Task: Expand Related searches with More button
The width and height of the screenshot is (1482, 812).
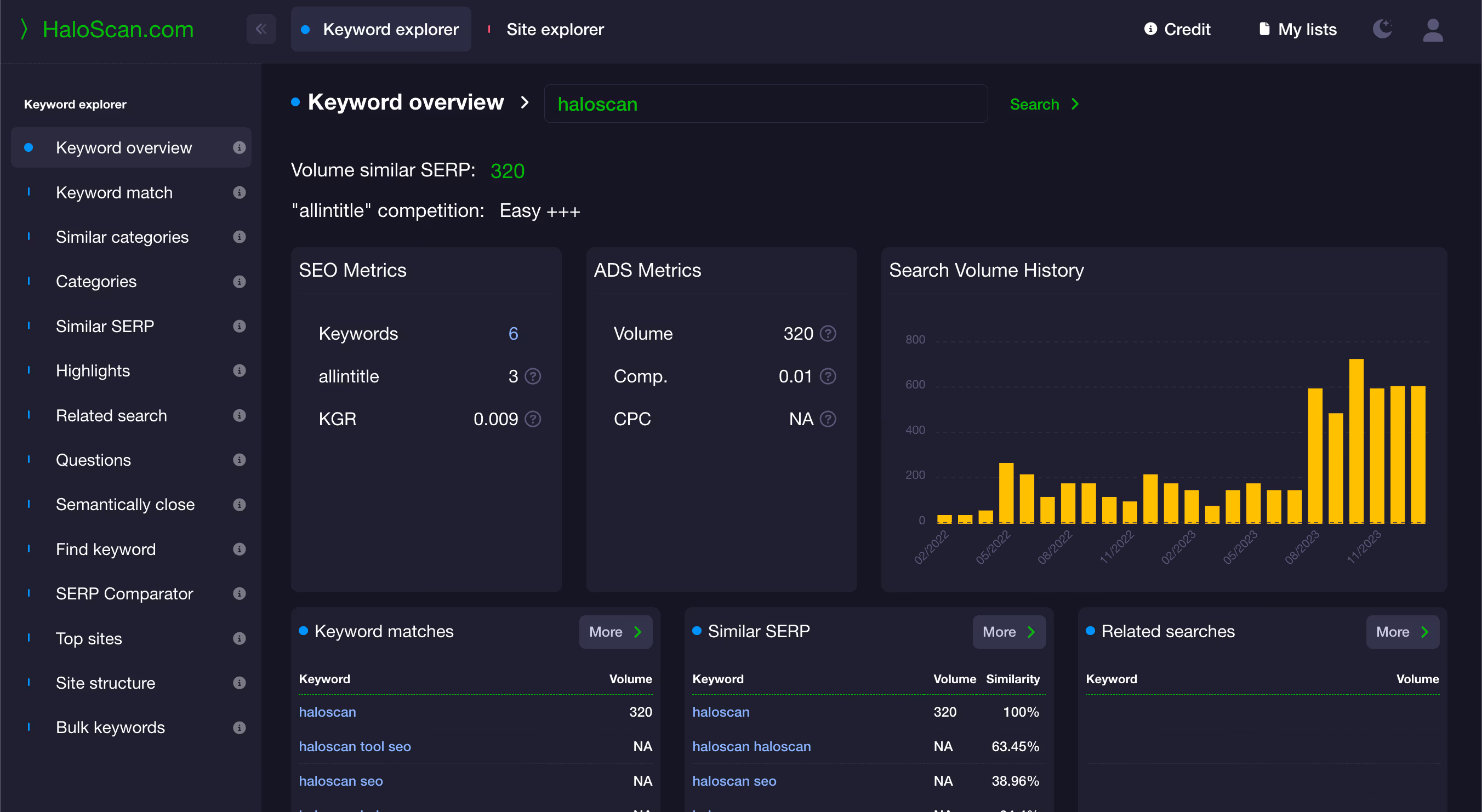Action: pyautogui.click(x=1403, y=632)
